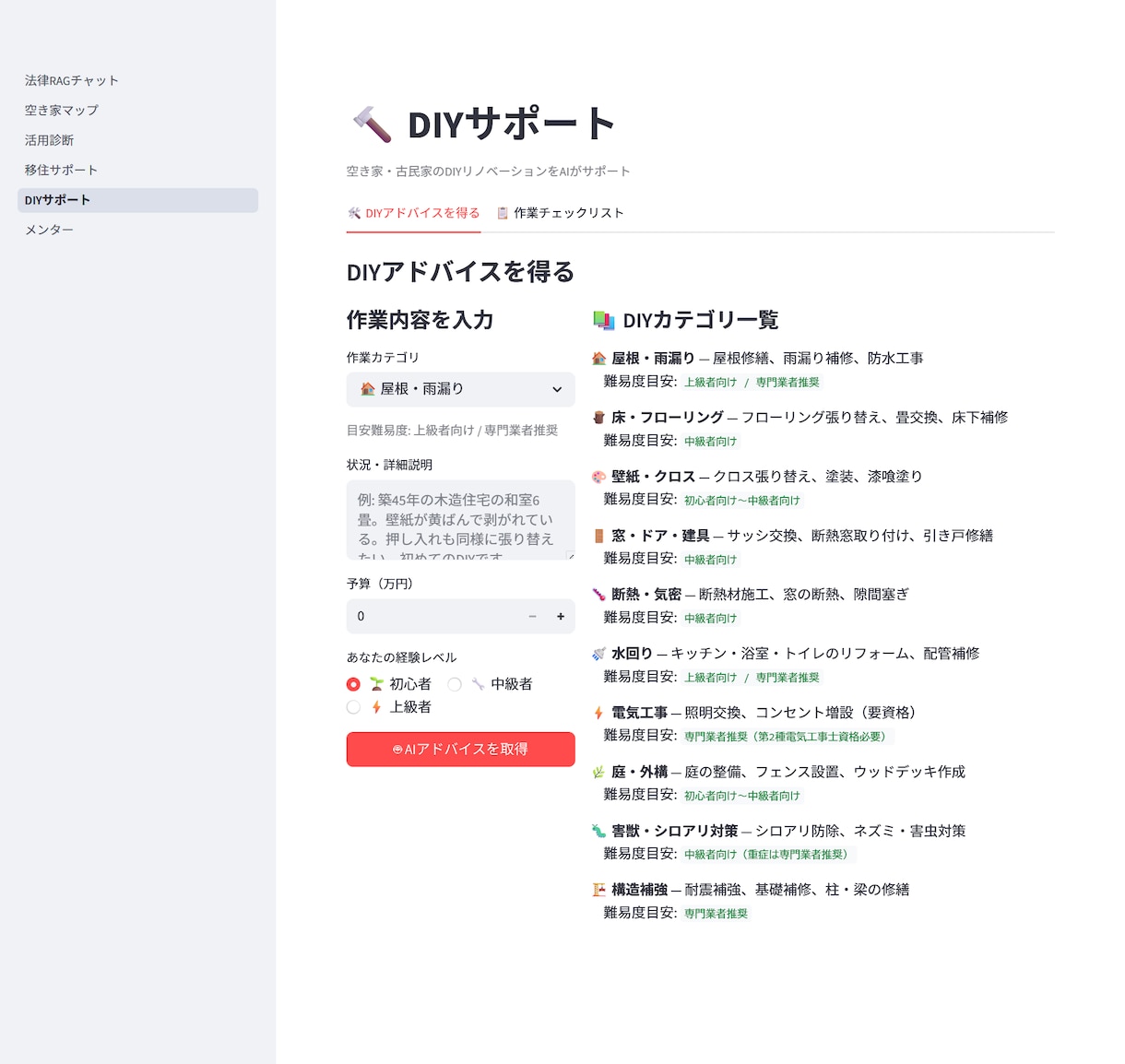Click the wrench icon next to 中級者
1125x1064 pixels.
(x=479, y=684)
